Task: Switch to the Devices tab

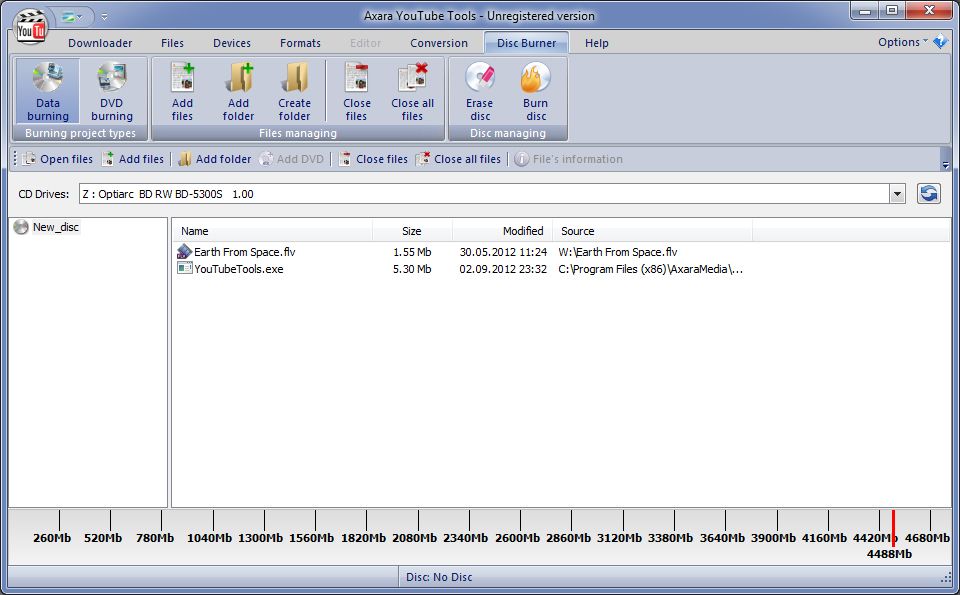Action: coord(231,43)
